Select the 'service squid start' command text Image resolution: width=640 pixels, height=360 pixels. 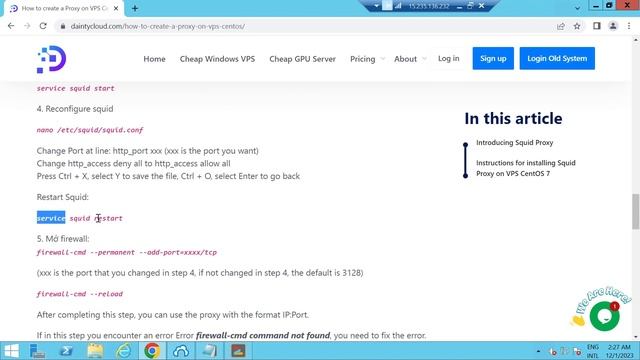click(x=76, y=88)
